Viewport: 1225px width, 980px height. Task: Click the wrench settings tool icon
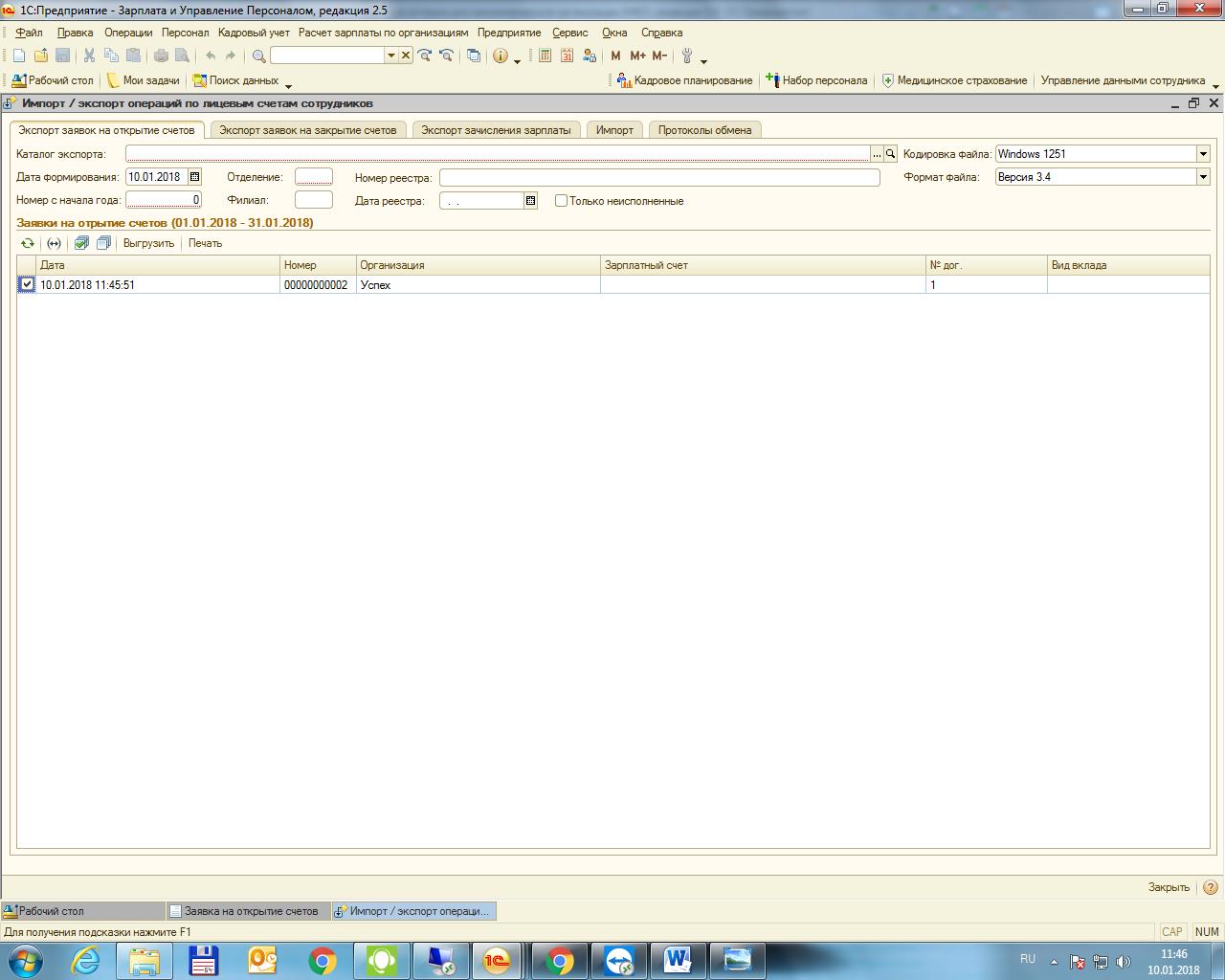[687, 56]
